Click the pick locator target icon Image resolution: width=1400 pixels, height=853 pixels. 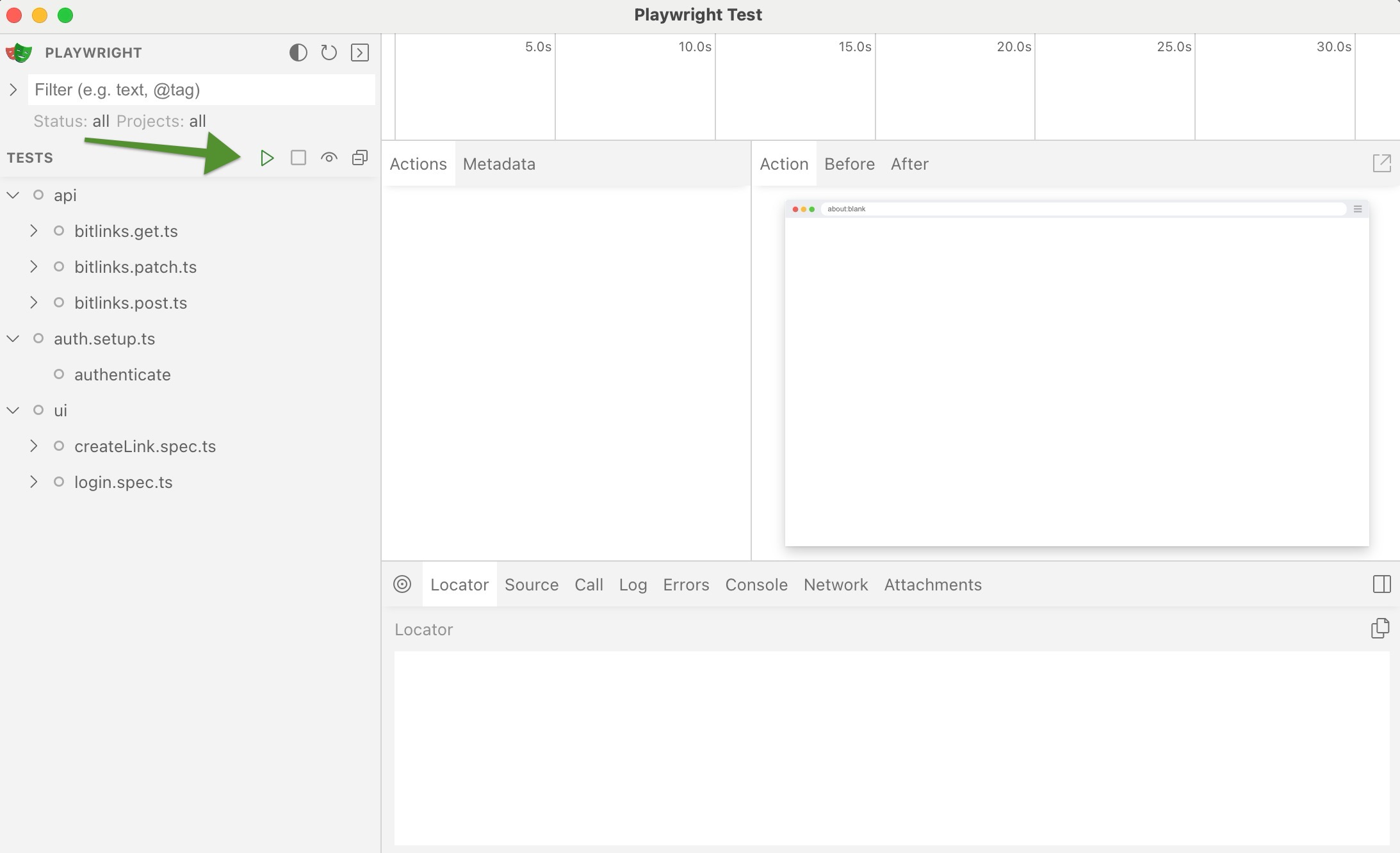click(x=402, y=584)
